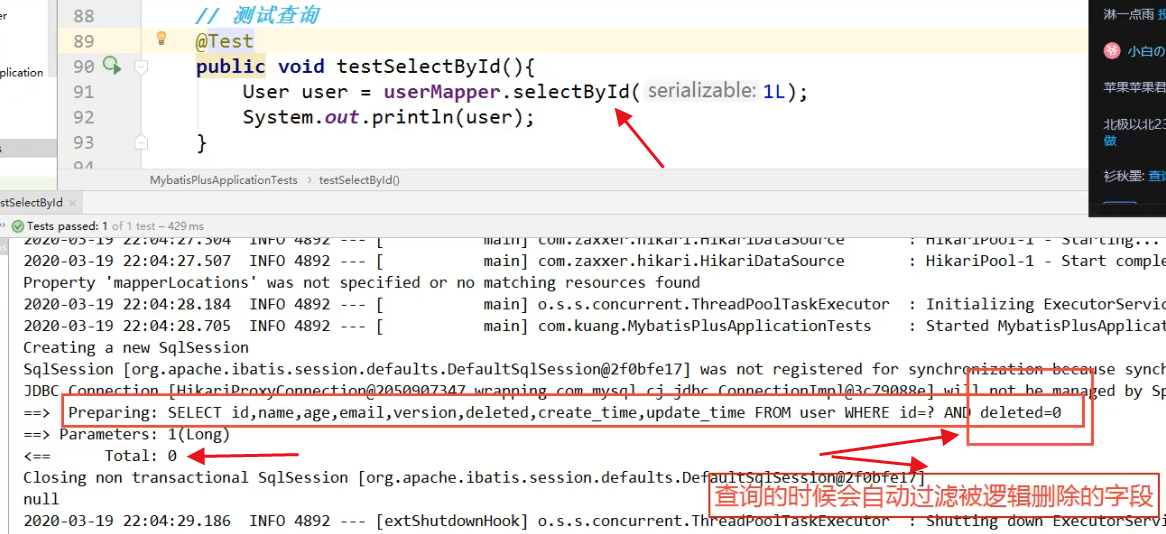Click the 淋一点雨 chat username
The width and height of the screenshot is (1166, 534).
tap(1128, 14)
